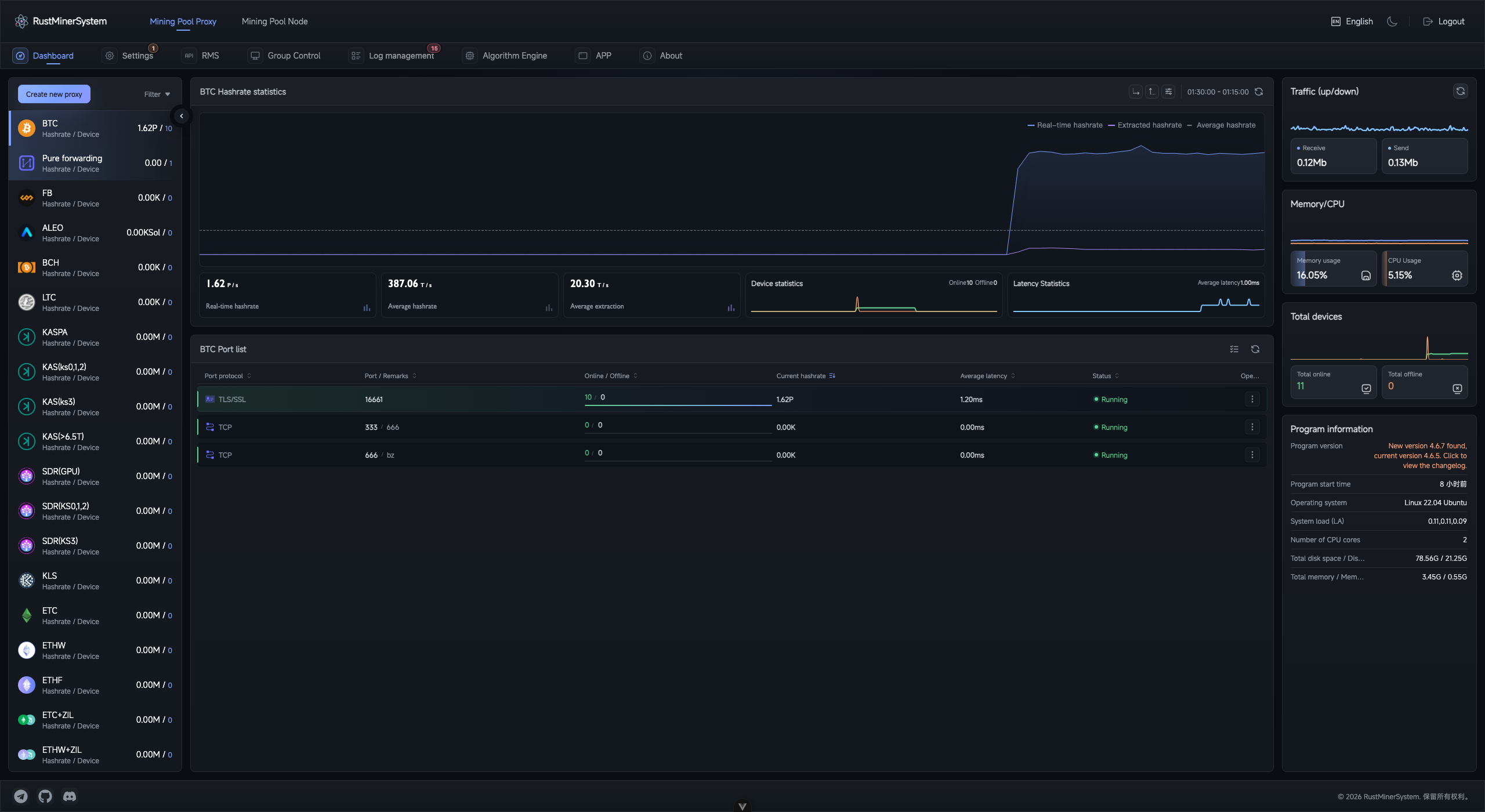
Task: Open Average hashrate bar chart icon
Action: [549, 307]
